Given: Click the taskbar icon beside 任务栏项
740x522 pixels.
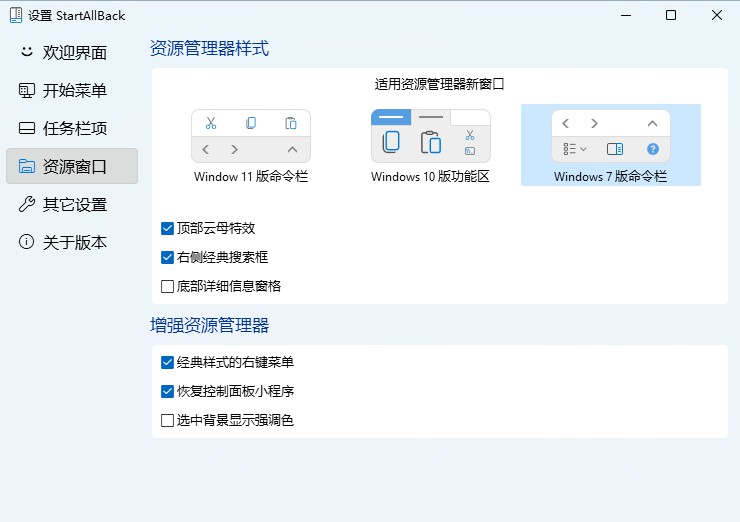Looking at the screenshot, I should click(x=26, y=128).
